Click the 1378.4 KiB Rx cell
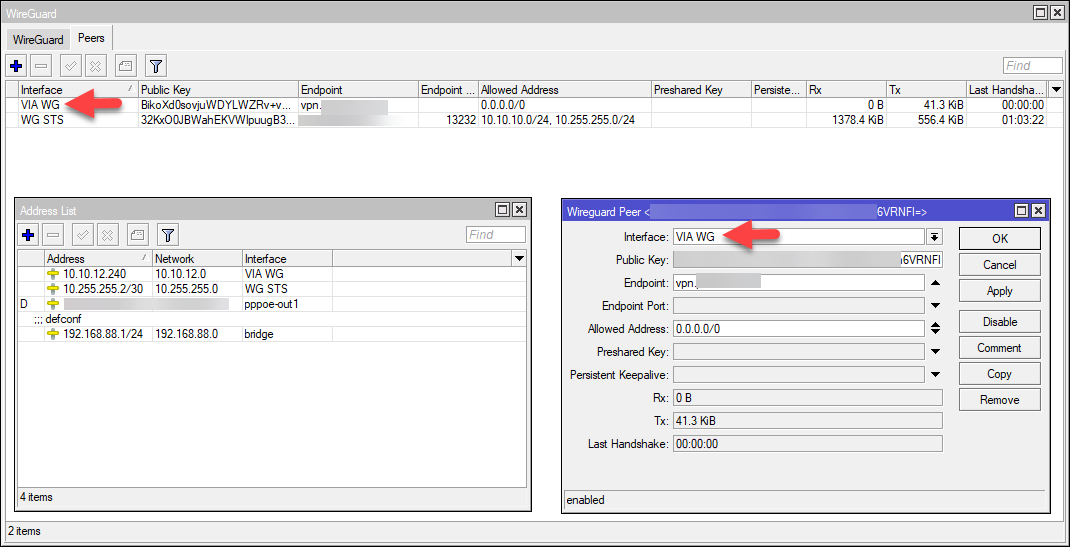Viewport: 1070px width, 547px height. coord(846,120)
